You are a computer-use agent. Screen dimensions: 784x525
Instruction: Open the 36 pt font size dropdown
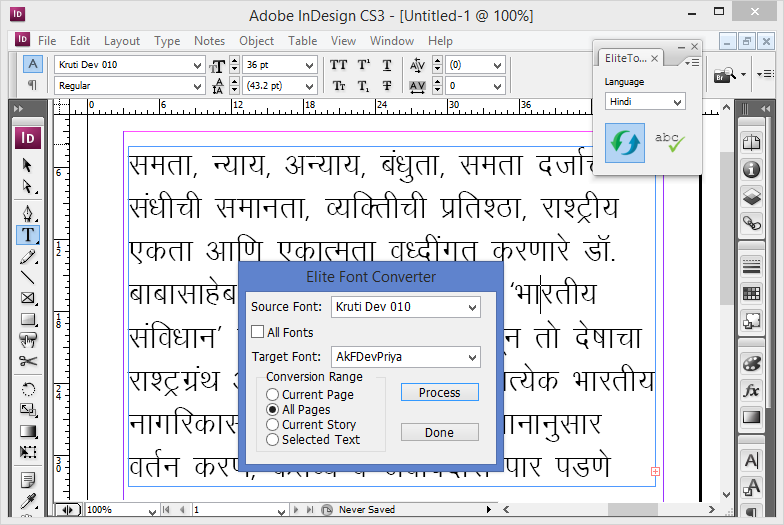[x=310, y=66]
